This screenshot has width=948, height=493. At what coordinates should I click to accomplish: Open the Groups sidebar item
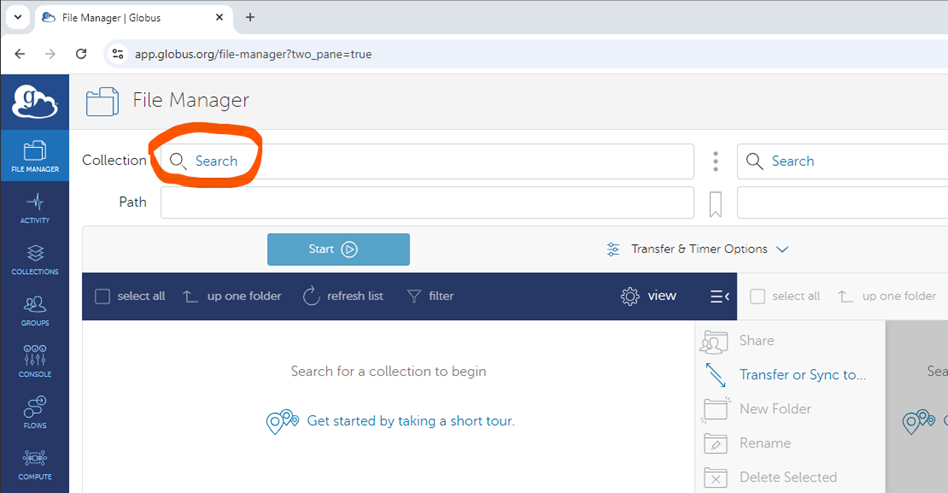[34, 310]
